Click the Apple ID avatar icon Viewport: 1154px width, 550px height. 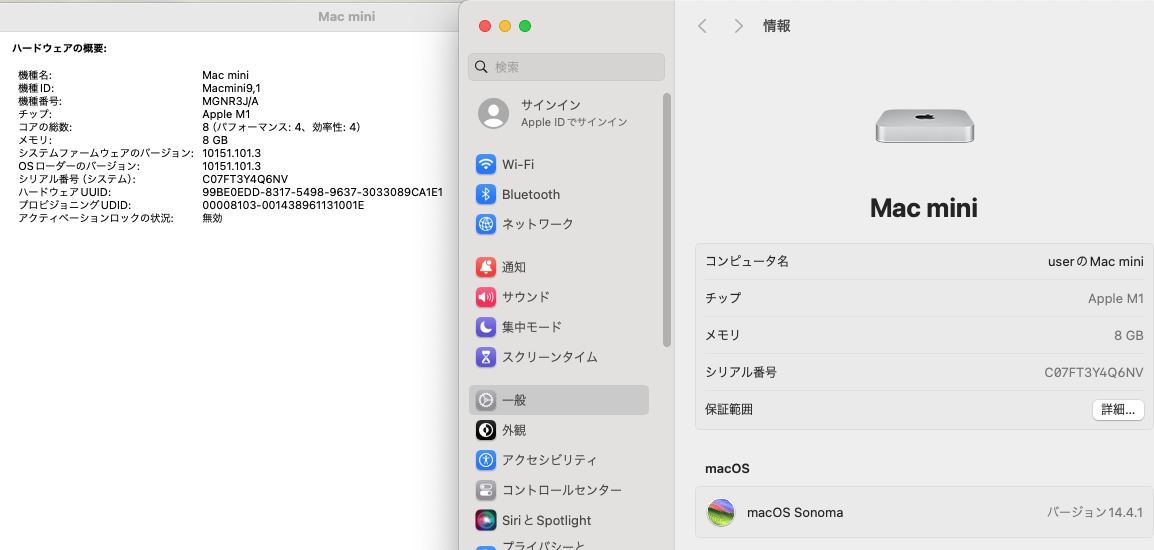point(493,113)
